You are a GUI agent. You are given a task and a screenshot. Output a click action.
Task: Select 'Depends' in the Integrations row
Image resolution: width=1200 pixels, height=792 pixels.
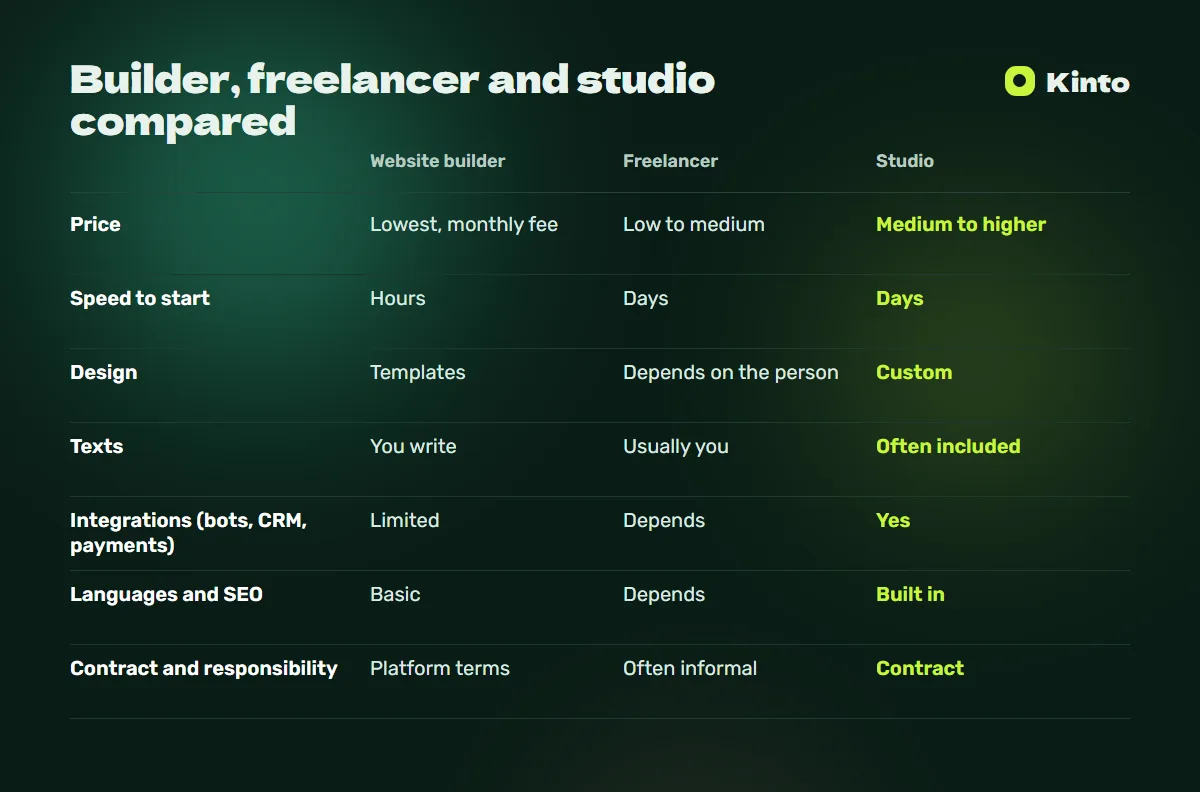664,521
